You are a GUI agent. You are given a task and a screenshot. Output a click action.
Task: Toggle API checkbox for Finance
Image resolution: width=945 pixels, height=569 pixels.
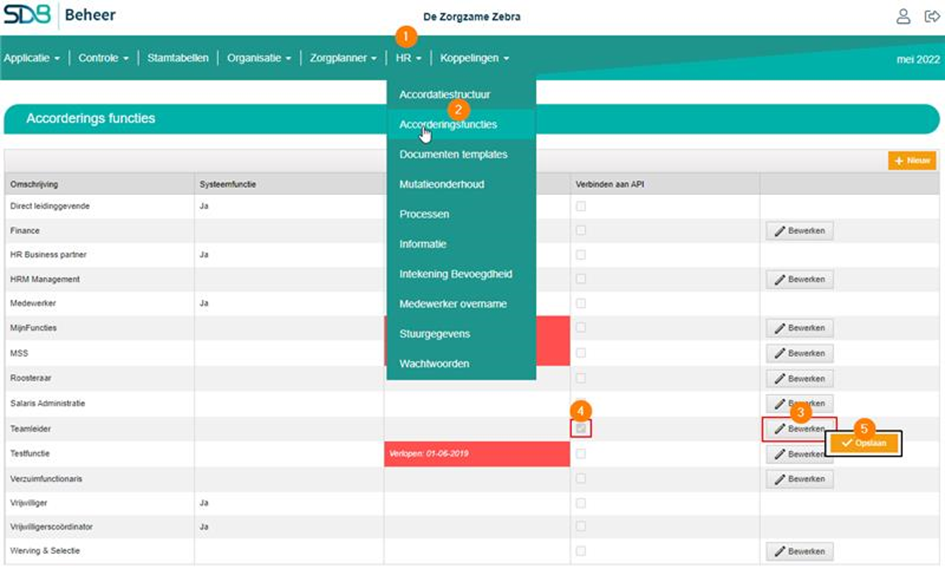pyautogui.click(x=580, y=230)
